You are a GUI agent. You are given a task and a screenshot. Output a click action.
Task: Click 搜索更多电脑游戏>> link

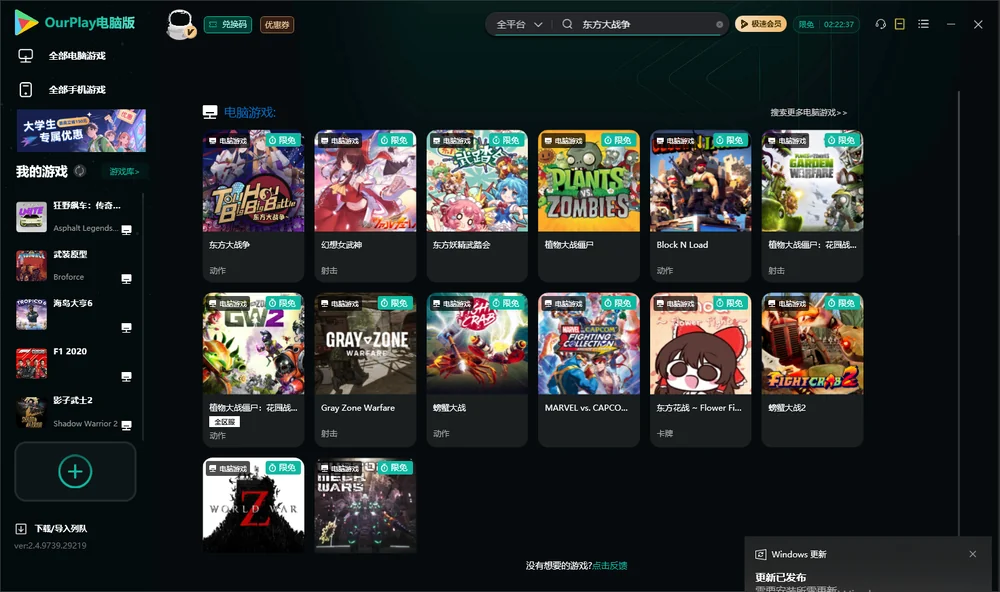click(809, 112)
